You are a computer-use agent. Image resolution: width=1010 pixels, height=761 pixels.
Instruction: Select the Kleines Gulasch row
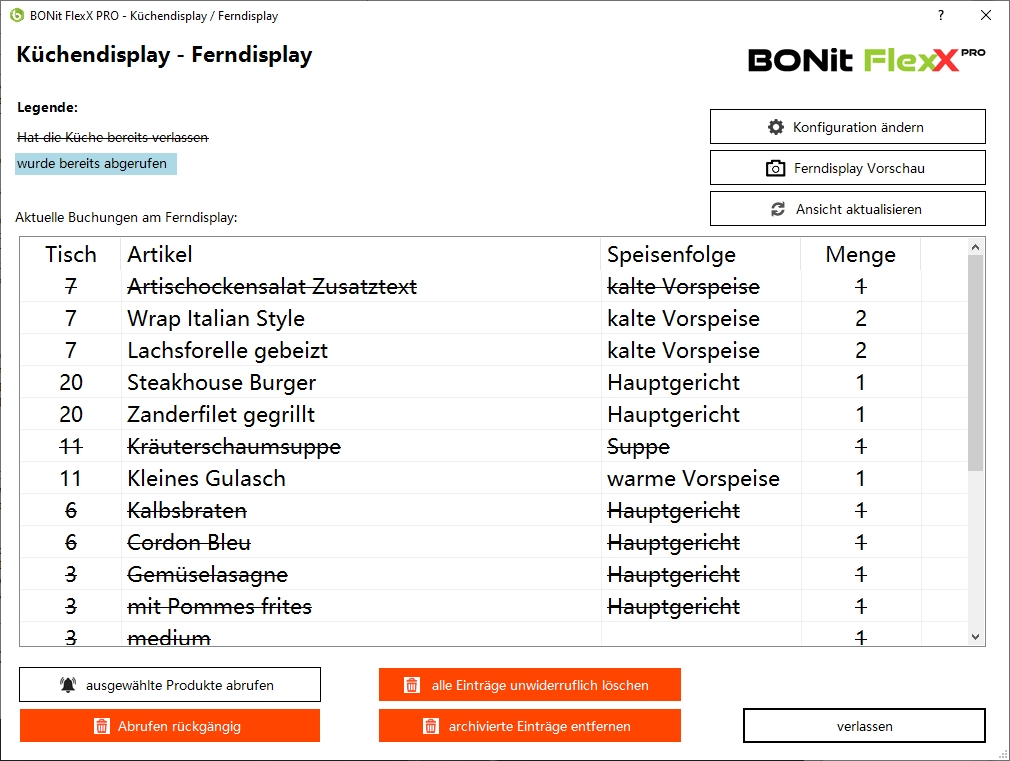pos(206,479)
